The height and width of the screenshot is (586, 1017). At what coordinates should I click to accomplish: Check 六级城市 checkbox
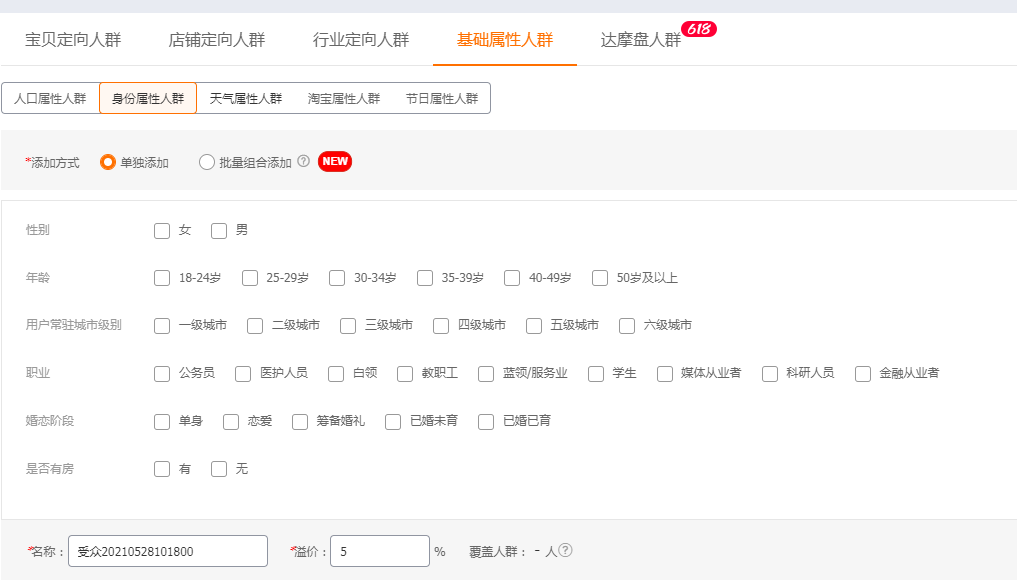(627, 326)
